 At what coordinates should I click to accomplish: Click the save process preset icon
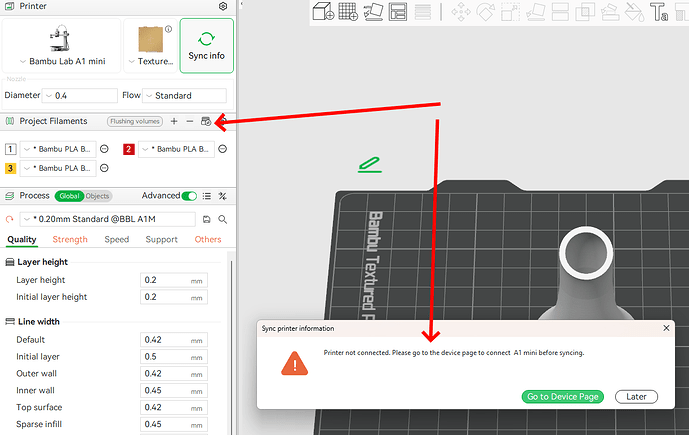click(x=207, y=219)
